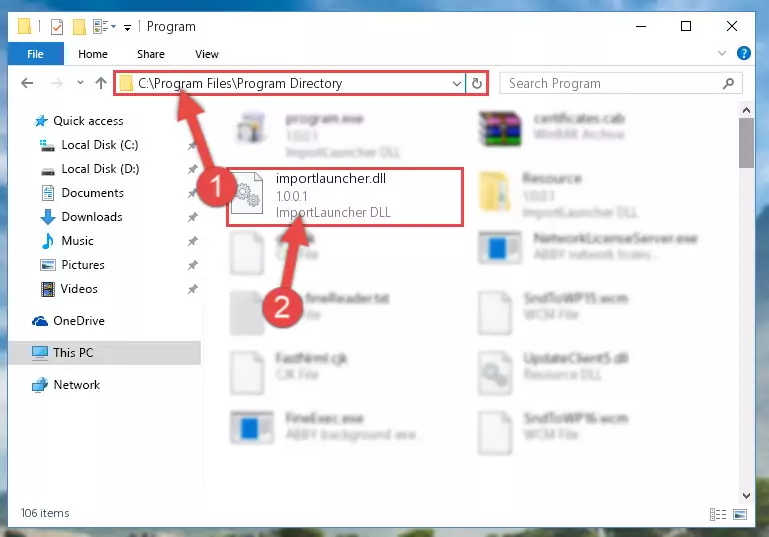Open Pictures in the sidebar

point(73,265)
